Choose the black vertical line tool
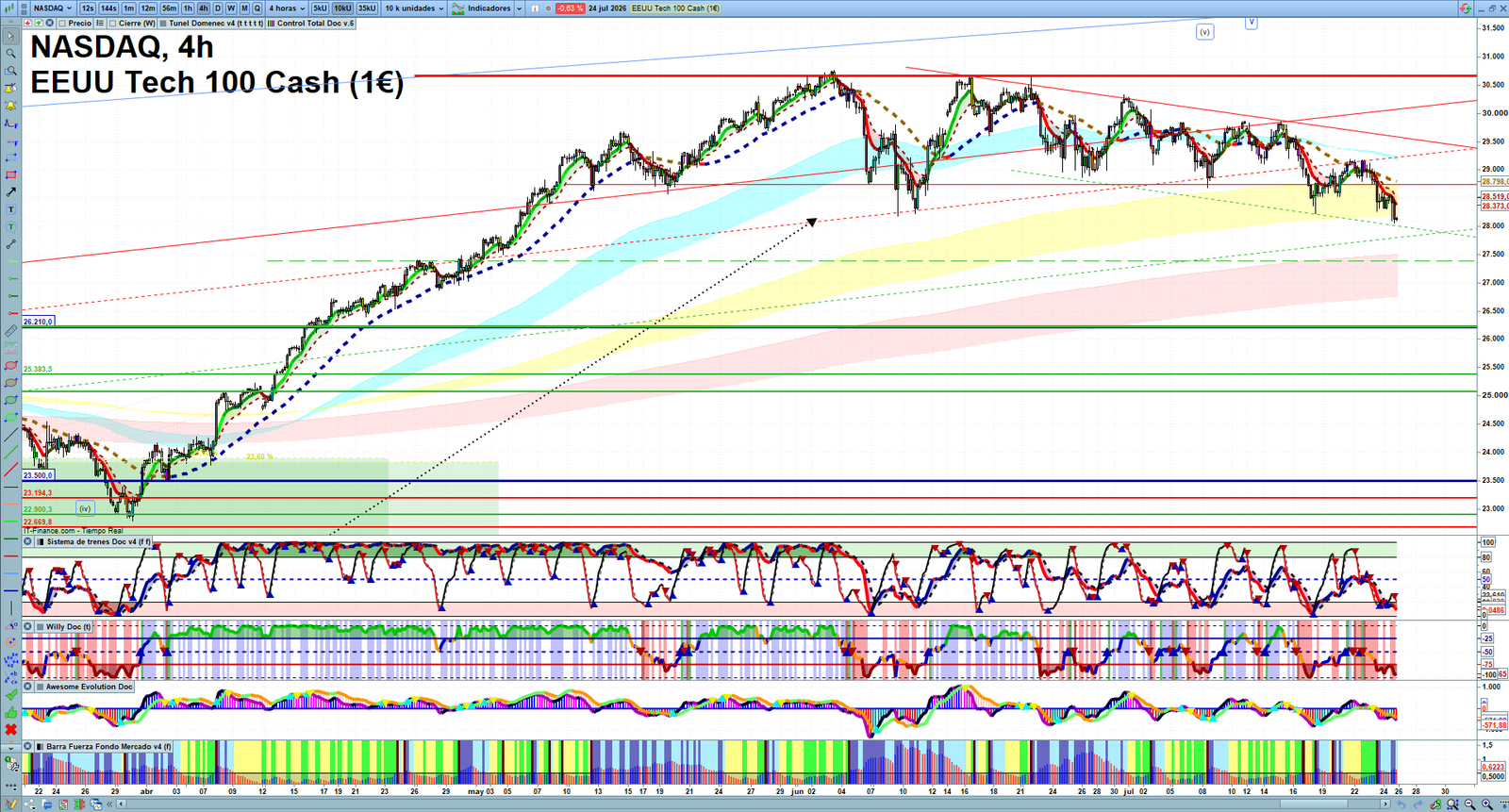This screenshot has height=812, width=1509. coord(11,608)
